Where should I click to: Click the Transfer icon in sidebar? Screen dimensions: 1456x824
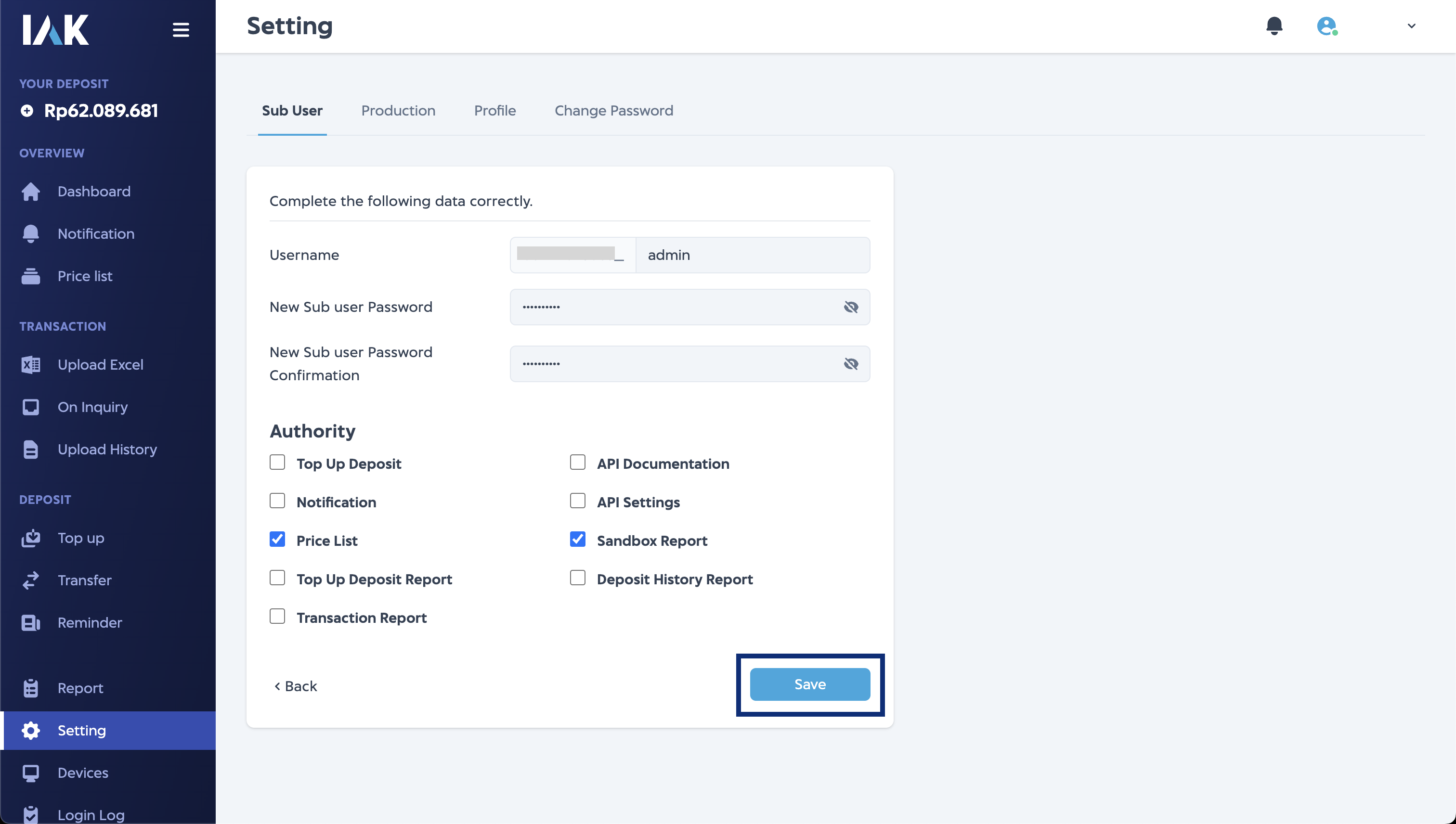[31, 580]
